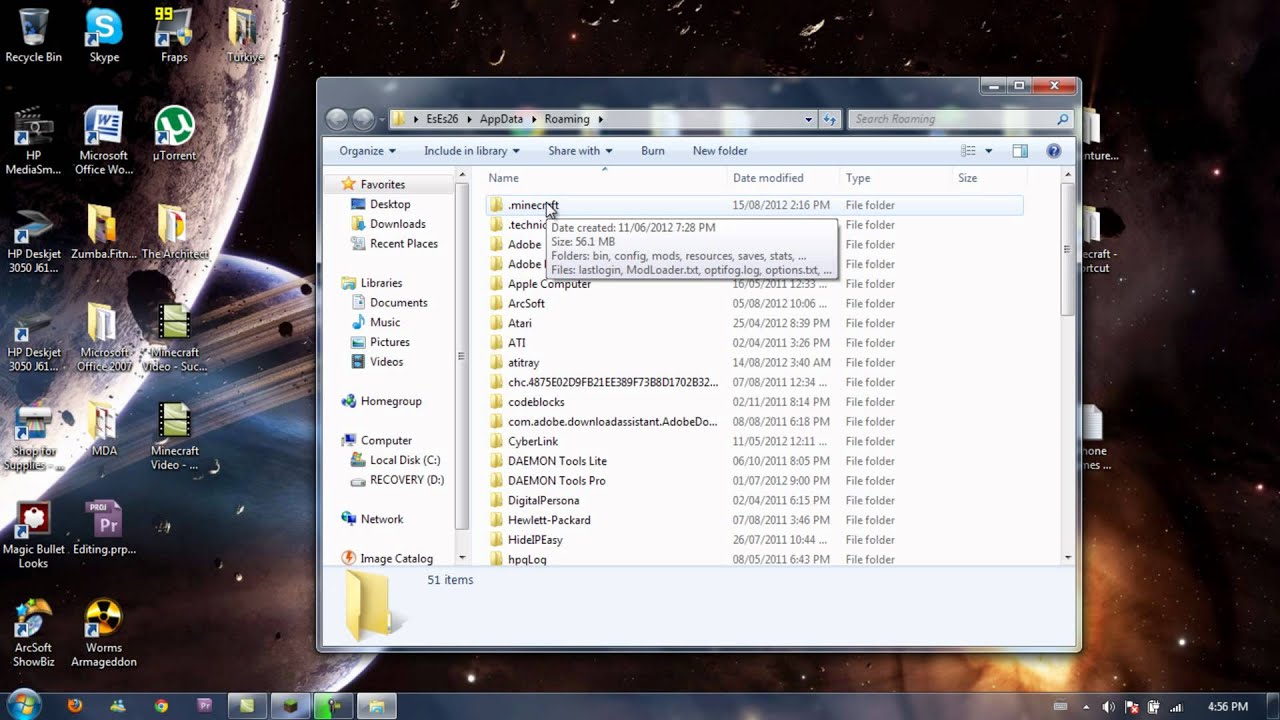Open Local Disk (C:) in navigation pane

tap(395, 460)
